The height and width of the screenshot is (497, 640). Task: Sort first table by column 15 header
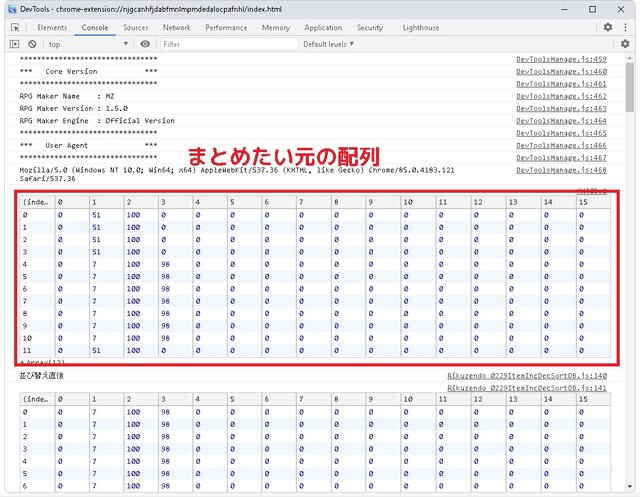pos(593,202)
